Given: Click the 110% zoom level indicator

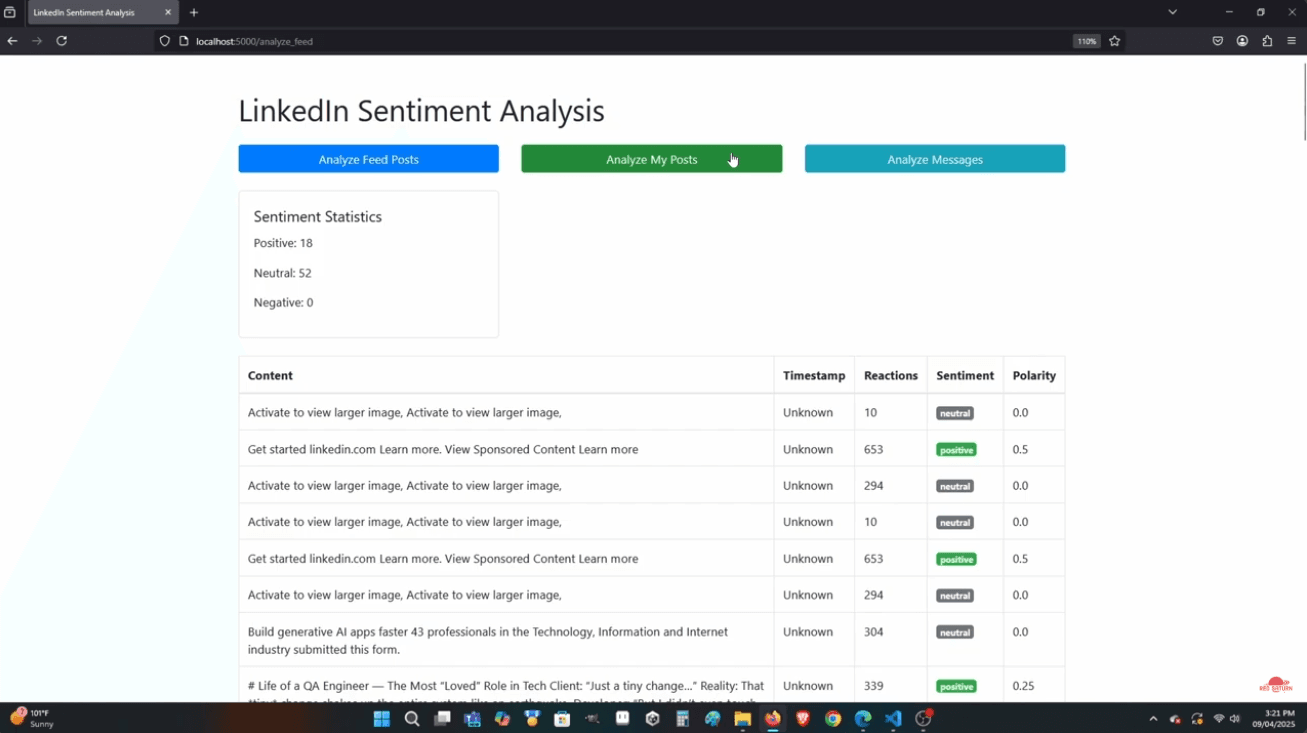Looking at the screenshot, I should tap(1086, 41).
